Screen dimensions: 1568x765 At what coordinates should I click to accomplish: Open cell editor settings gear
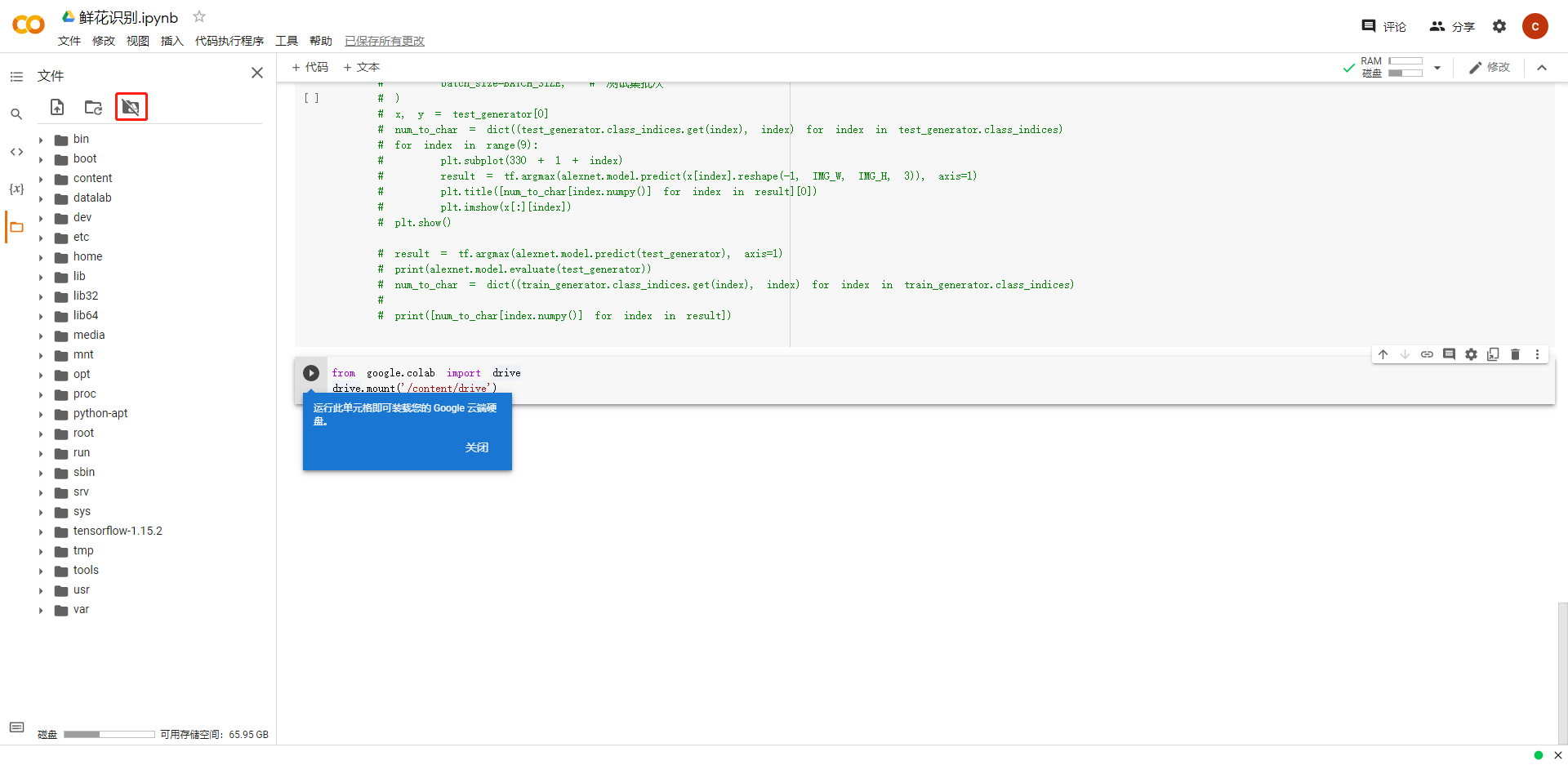coord(1471,354)
